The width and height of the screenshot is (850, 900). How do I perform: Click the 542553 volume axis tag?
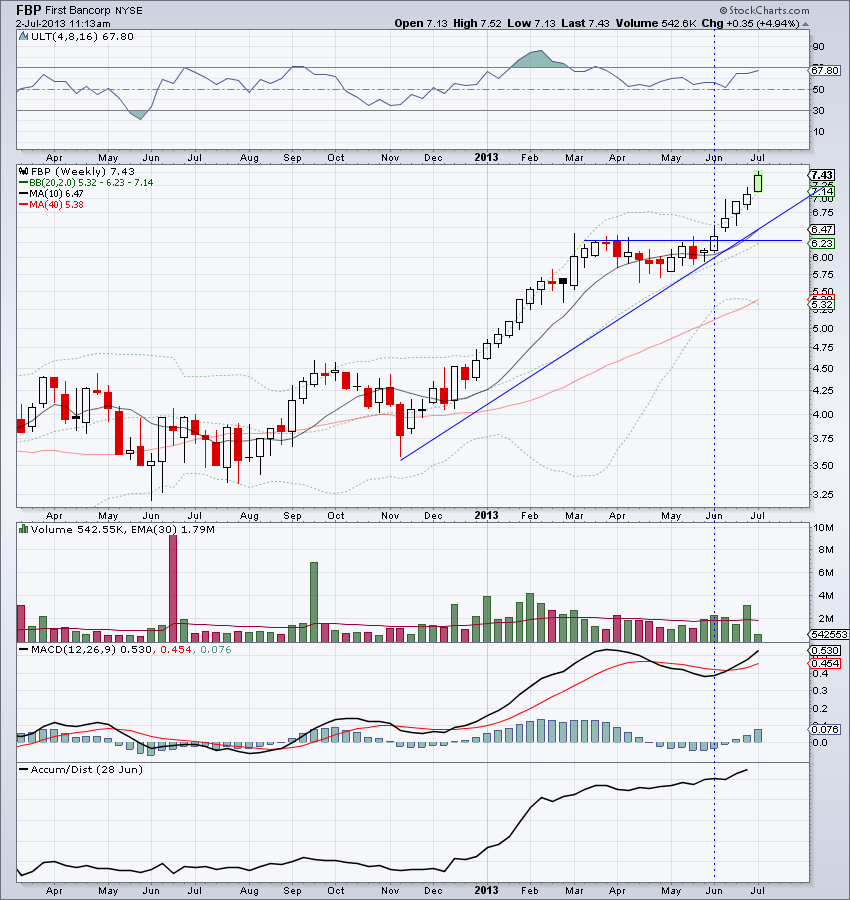(829, 634)
